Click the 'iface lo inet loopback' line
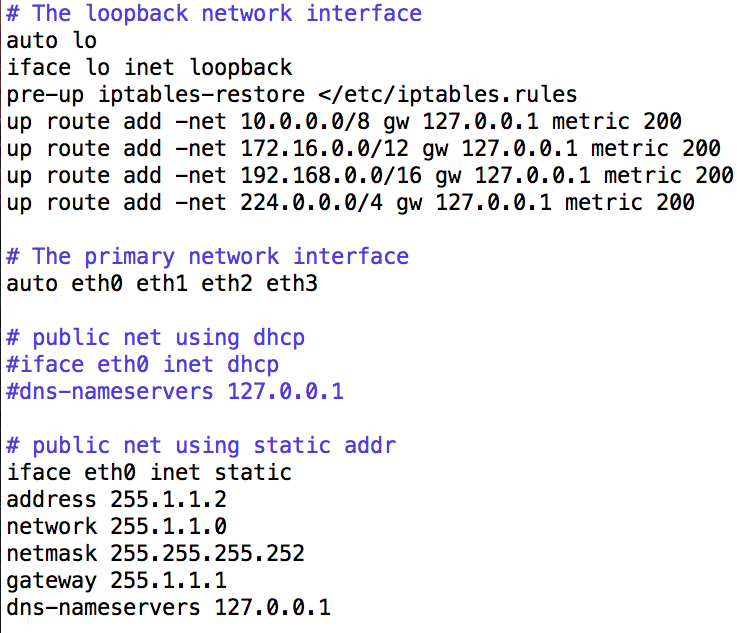The image size is (737, 633). (149, 67)
